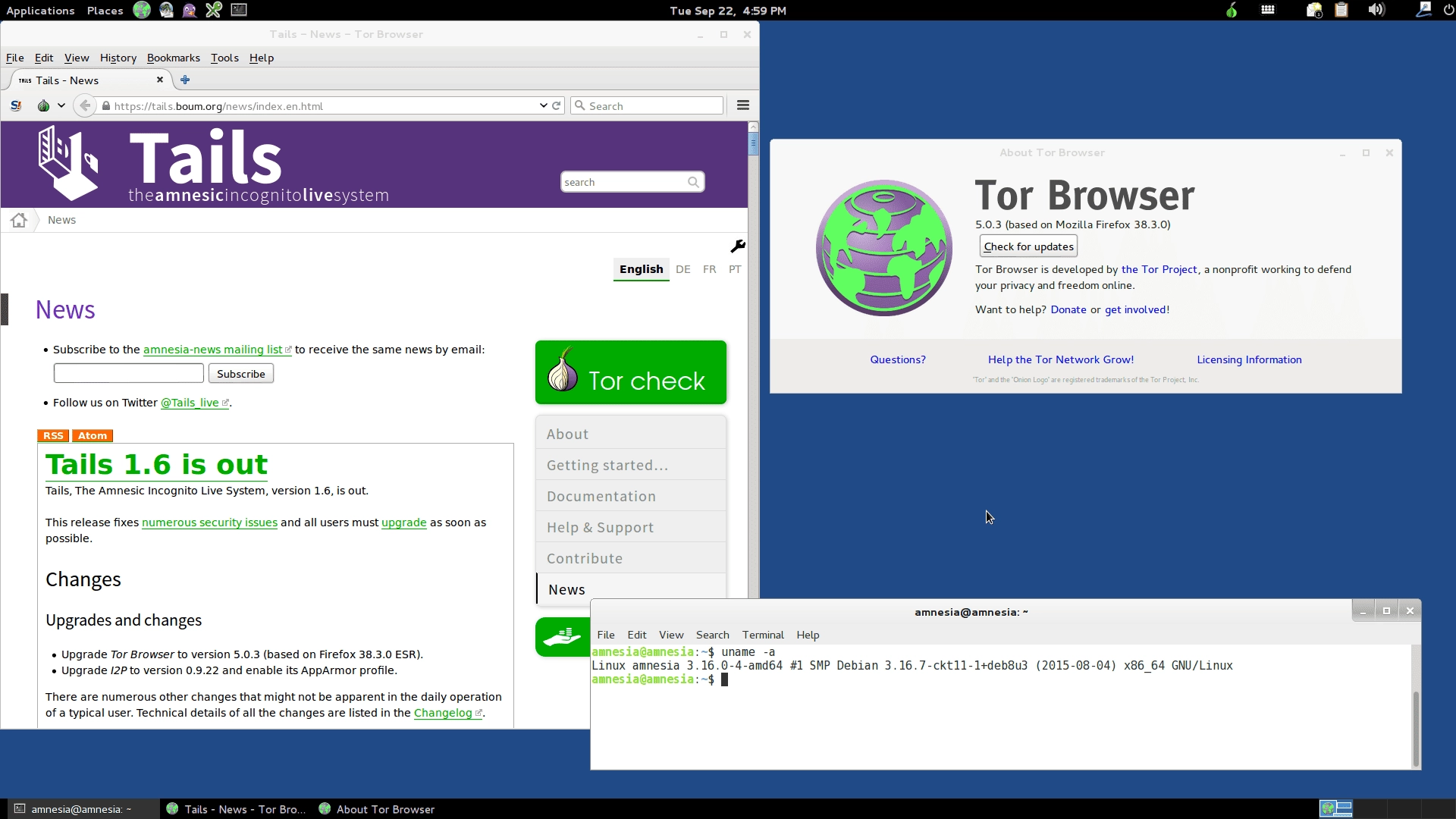
Task: Click the email subscription input field
Action: 129,373
